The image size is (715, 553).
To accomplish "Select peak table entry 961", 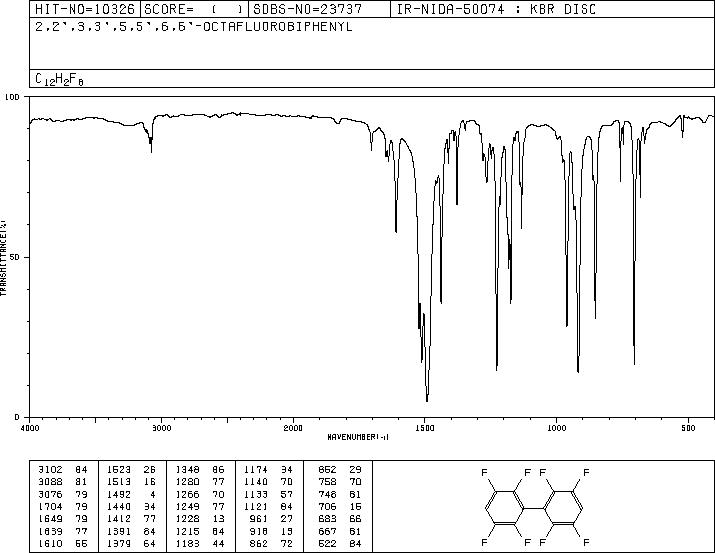I will click(x=271, y=519).
